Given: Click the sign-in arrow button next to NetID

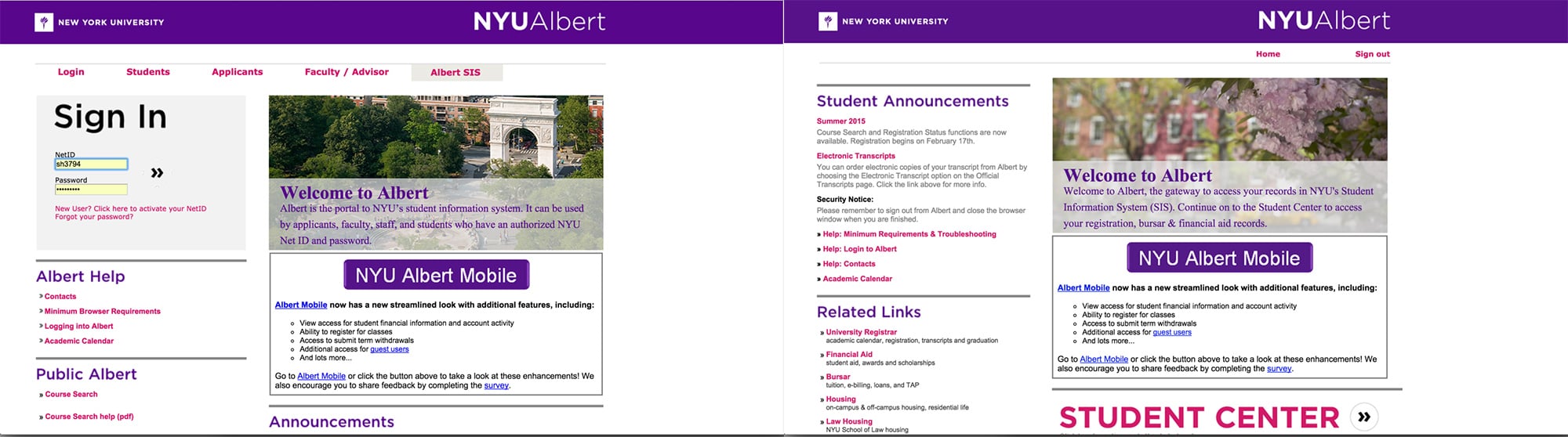Looking at the screenshot, I should point(157,172).
